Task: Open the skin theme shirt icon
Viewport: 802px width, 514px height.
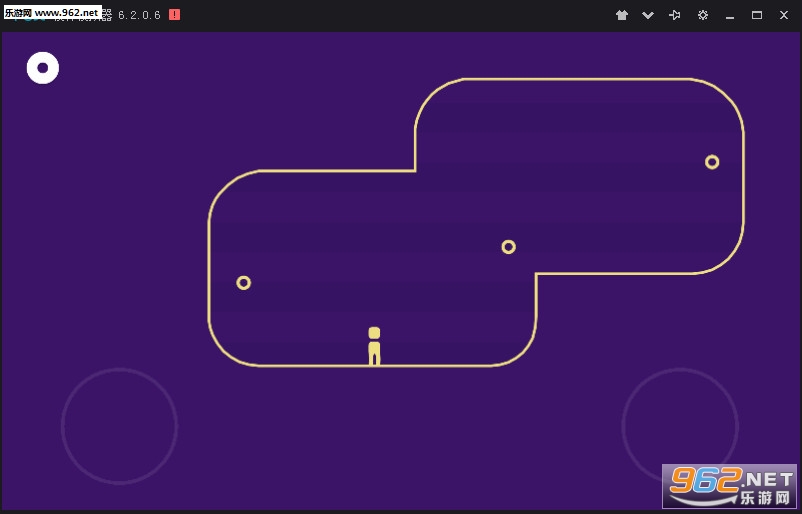Action: click(x=621, y=15)
